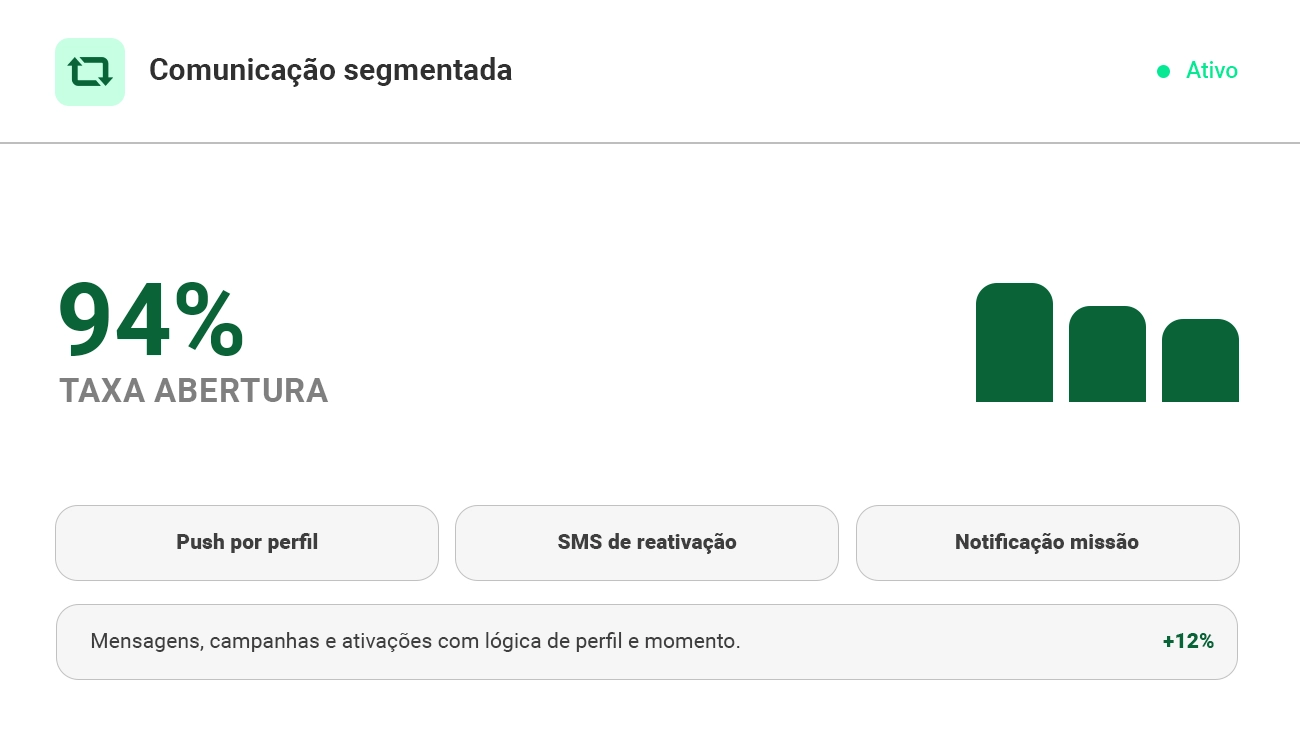Click the +12% growth badge
This screenshot has height=736, width=1300.
pos(1188,641)
